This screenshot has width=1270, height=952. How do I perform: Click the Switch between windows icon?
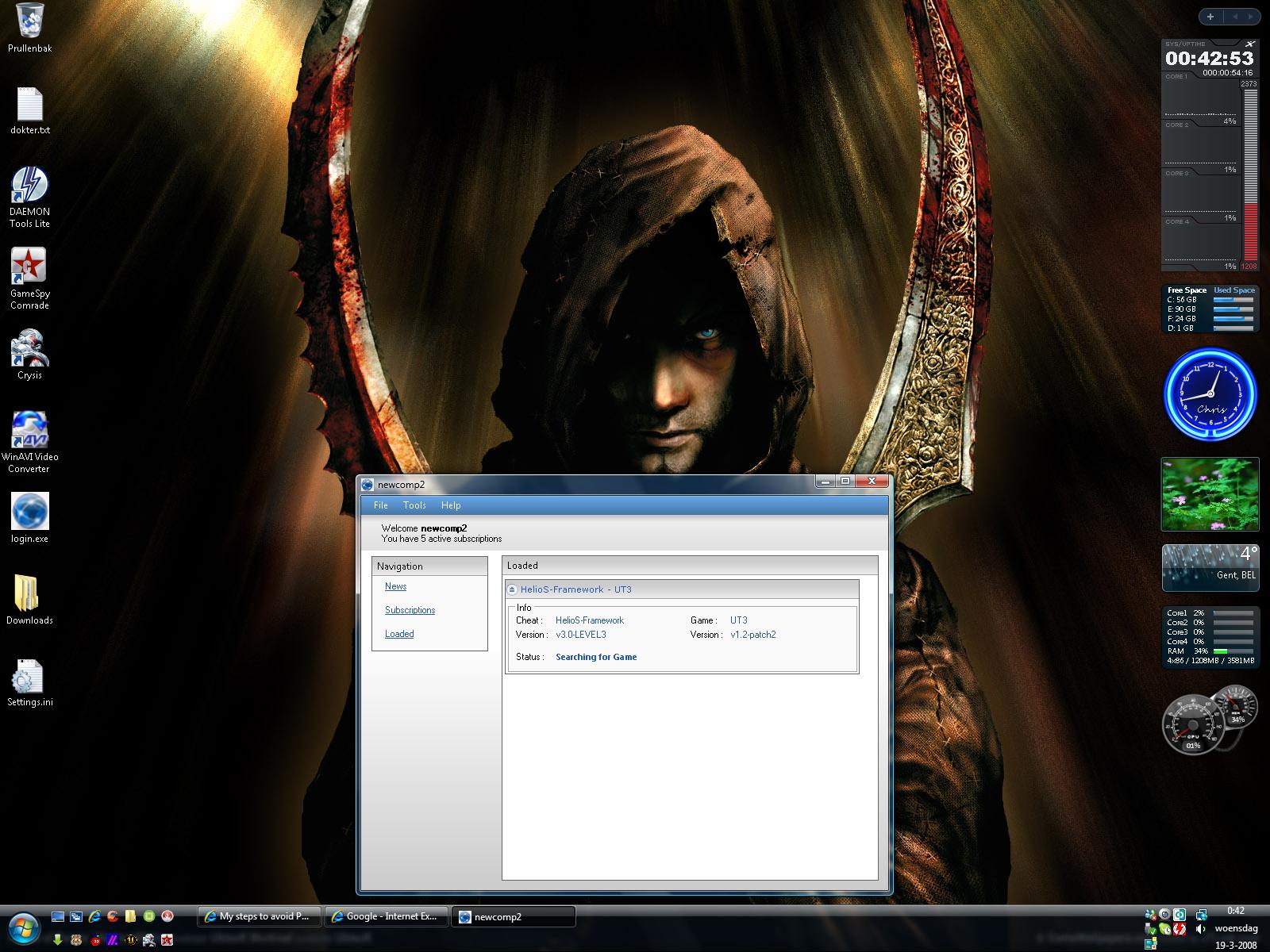(x=76, y=916)
